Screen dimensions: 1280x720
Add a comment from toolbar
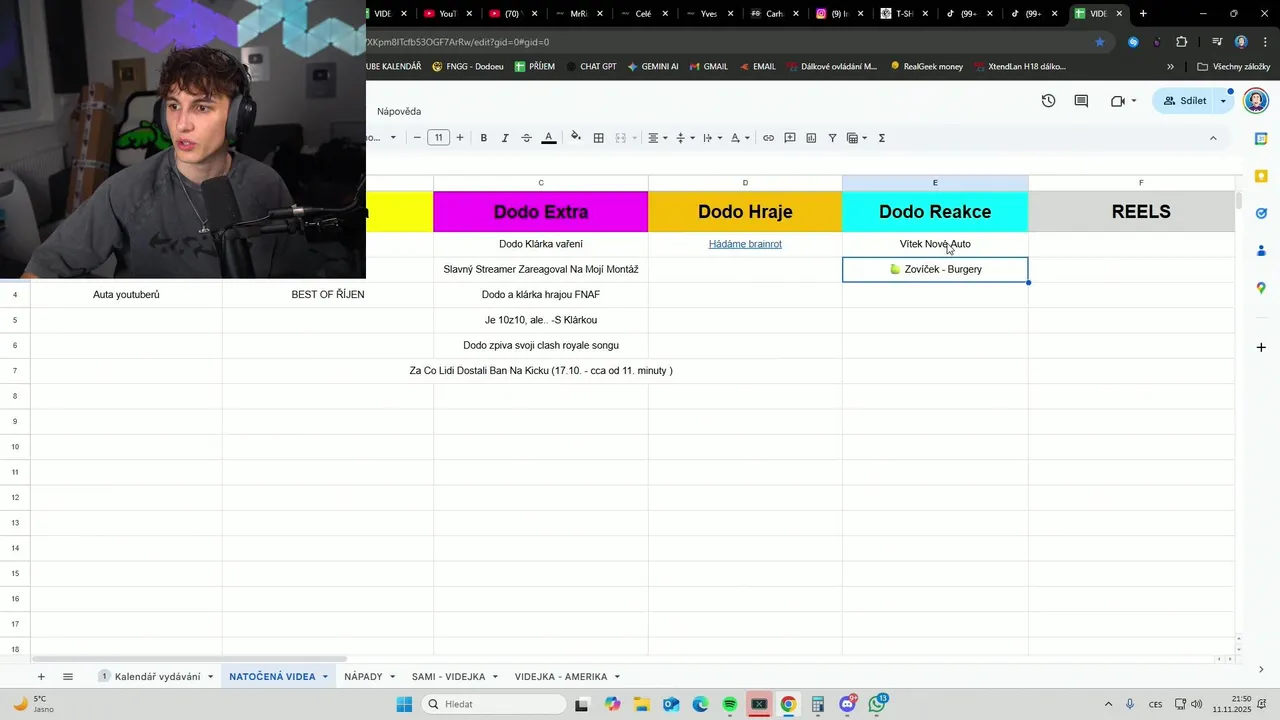point(790,138)
